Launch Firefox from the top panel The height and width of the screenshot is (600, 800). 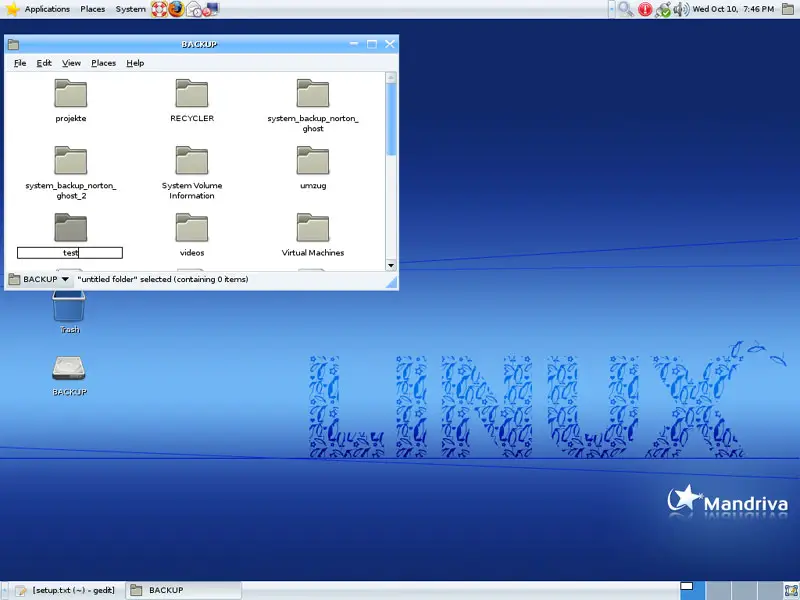click(176, 9)
